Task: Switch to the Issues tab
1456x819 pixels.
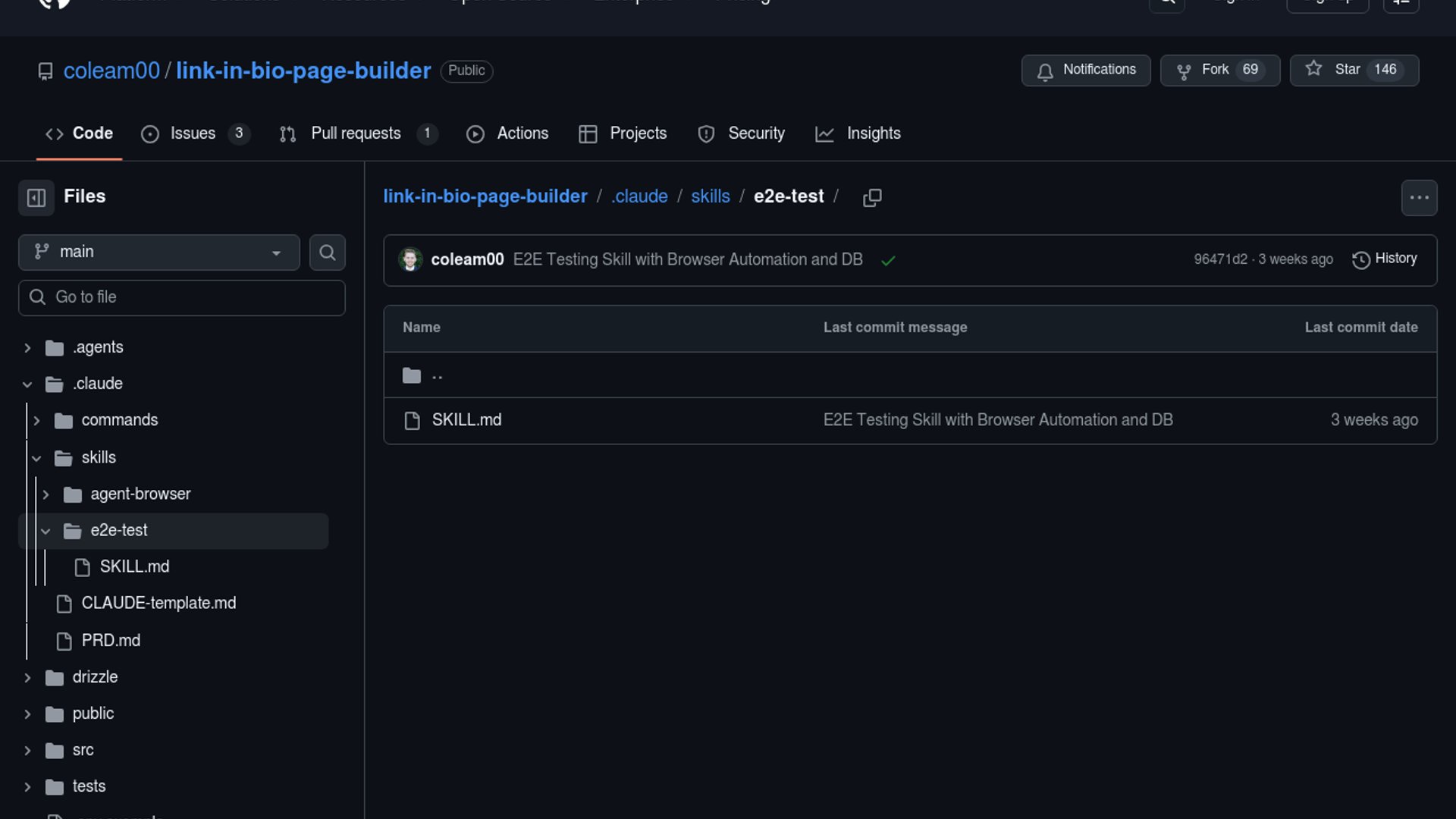Action: [x=193, y=134]
